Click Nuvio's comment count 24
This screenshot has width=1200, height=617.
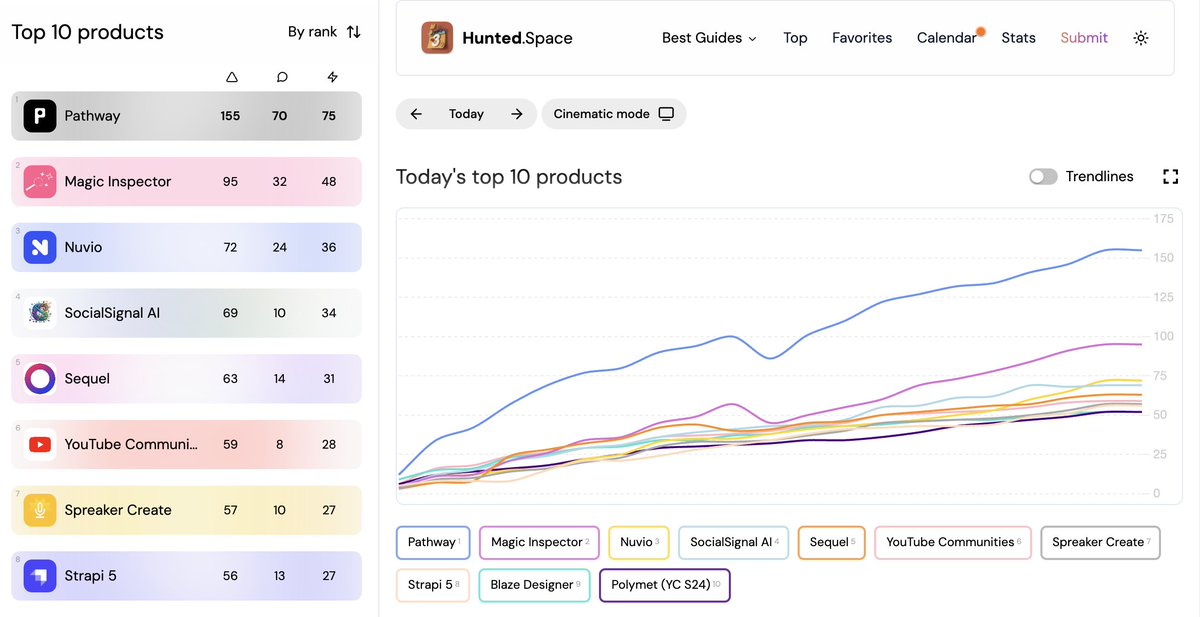point(280,247)
